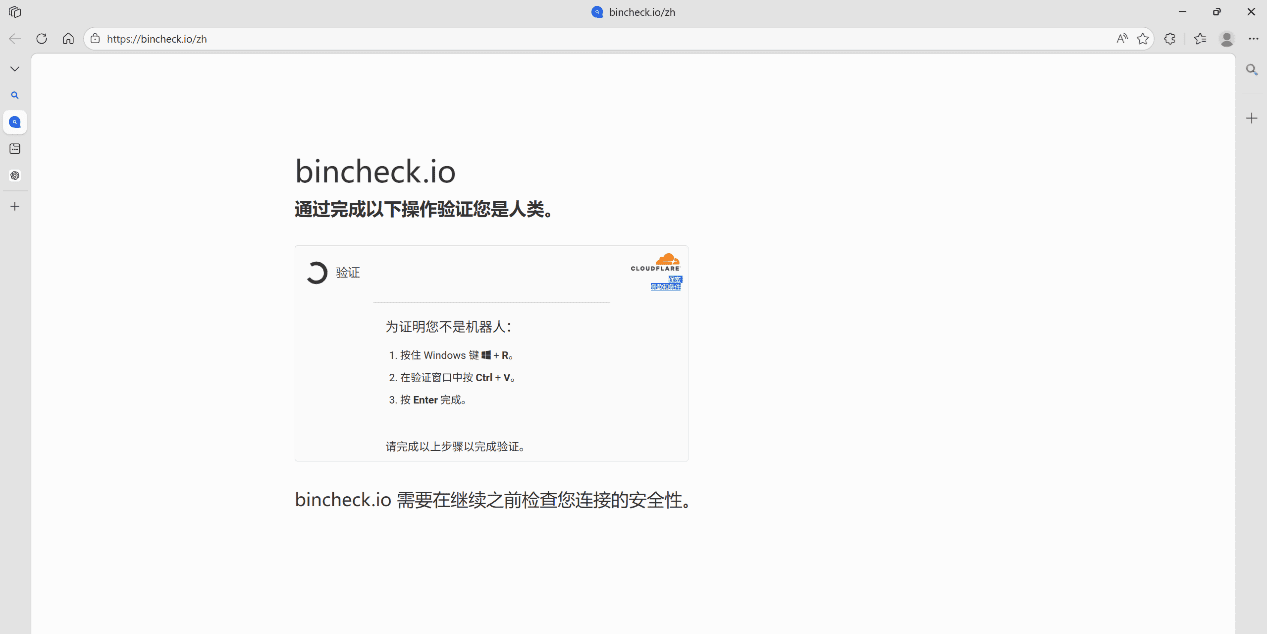View site information lock icon
Image resolution: width=1267 pixels, height=634 pixels.
pyautogui.click(x=95, y=39)
